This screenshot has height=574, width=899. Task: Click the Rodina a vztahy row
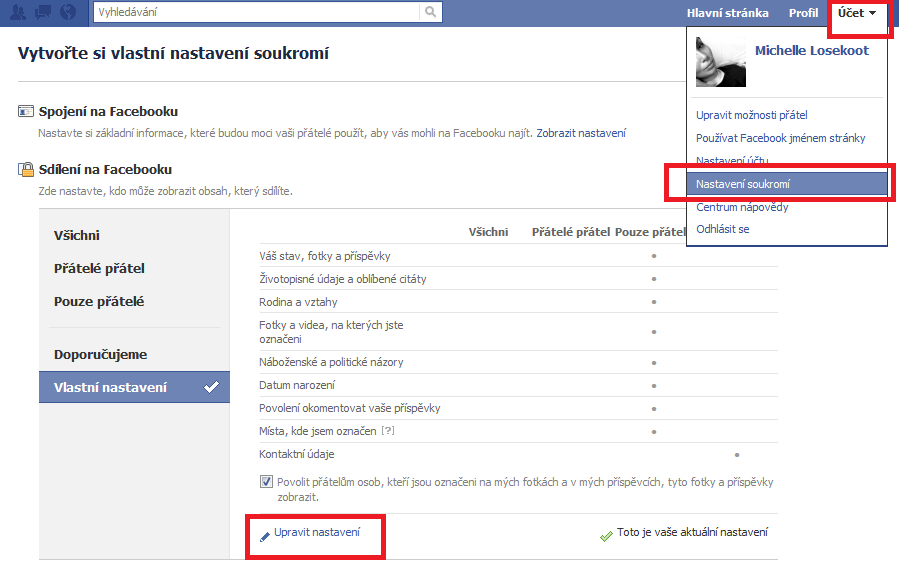(518, 302)
